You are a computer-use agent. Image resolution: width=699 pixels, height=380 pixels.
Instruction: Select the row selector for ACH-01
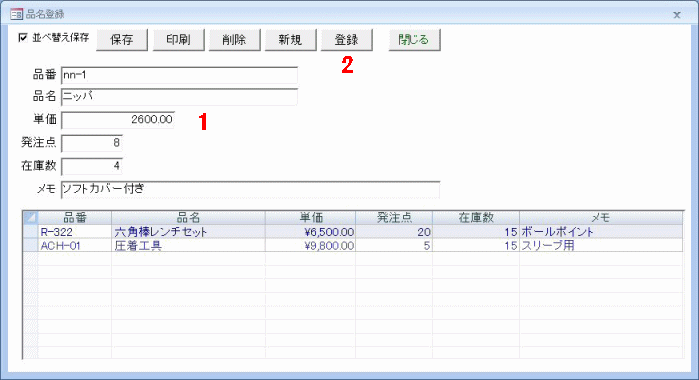[x=30, y=245]
